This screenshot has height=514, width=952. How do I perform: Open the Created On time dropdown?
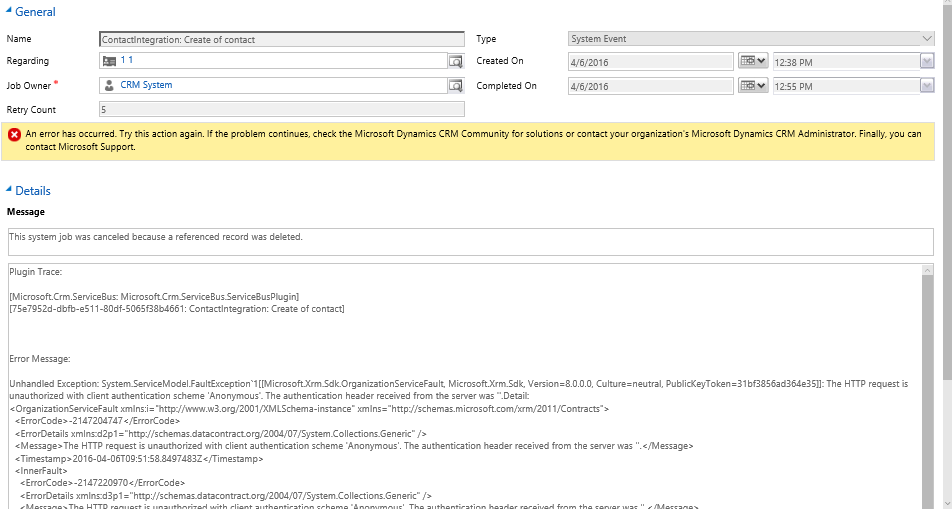coord(927,62)
